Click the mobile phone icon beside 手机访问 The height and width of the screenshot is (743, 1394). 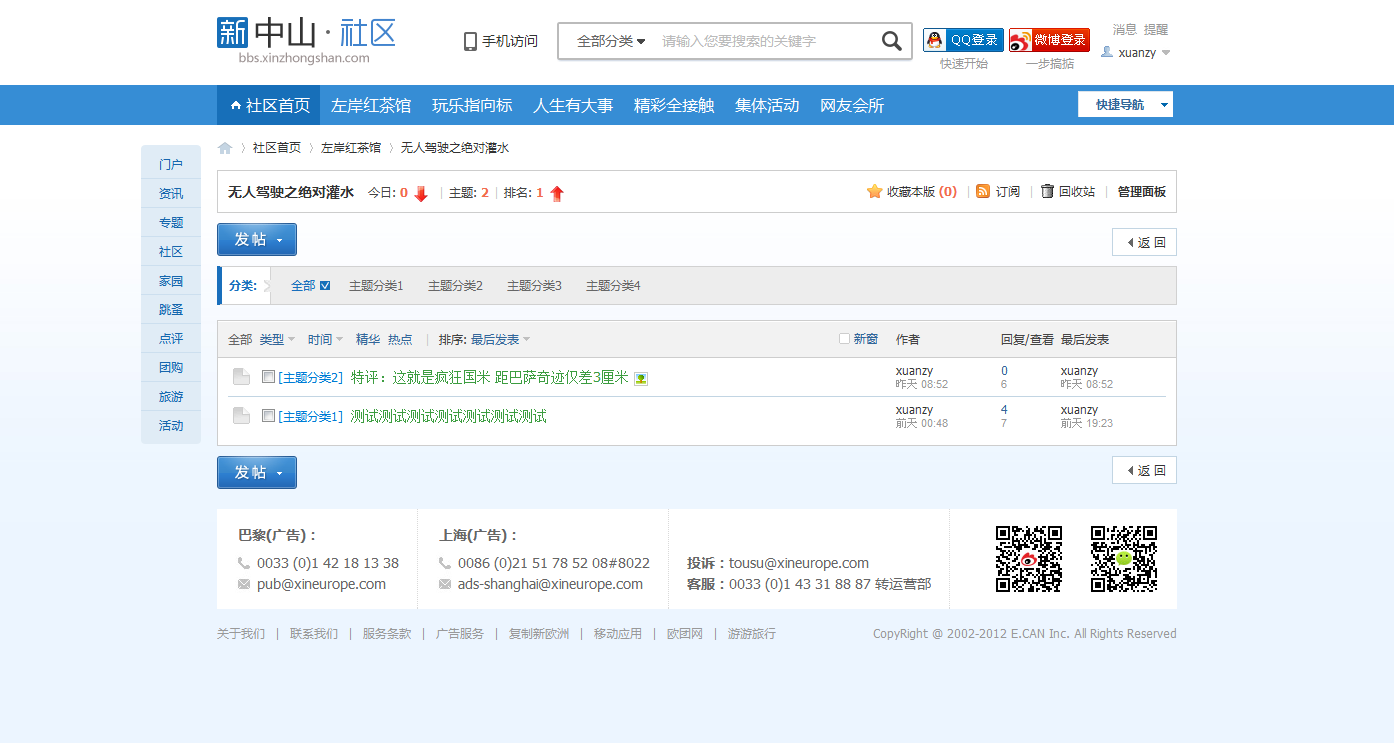coord(470,41)
